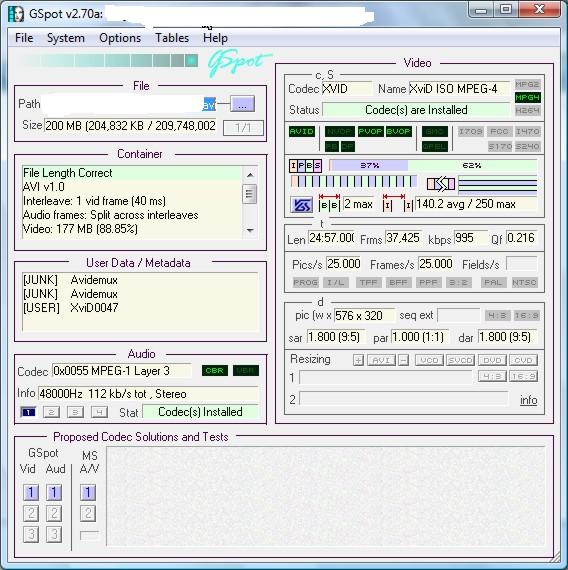Click the Resizing AVI button
Viewport: 568px width, 570px height.
(381, 360)
